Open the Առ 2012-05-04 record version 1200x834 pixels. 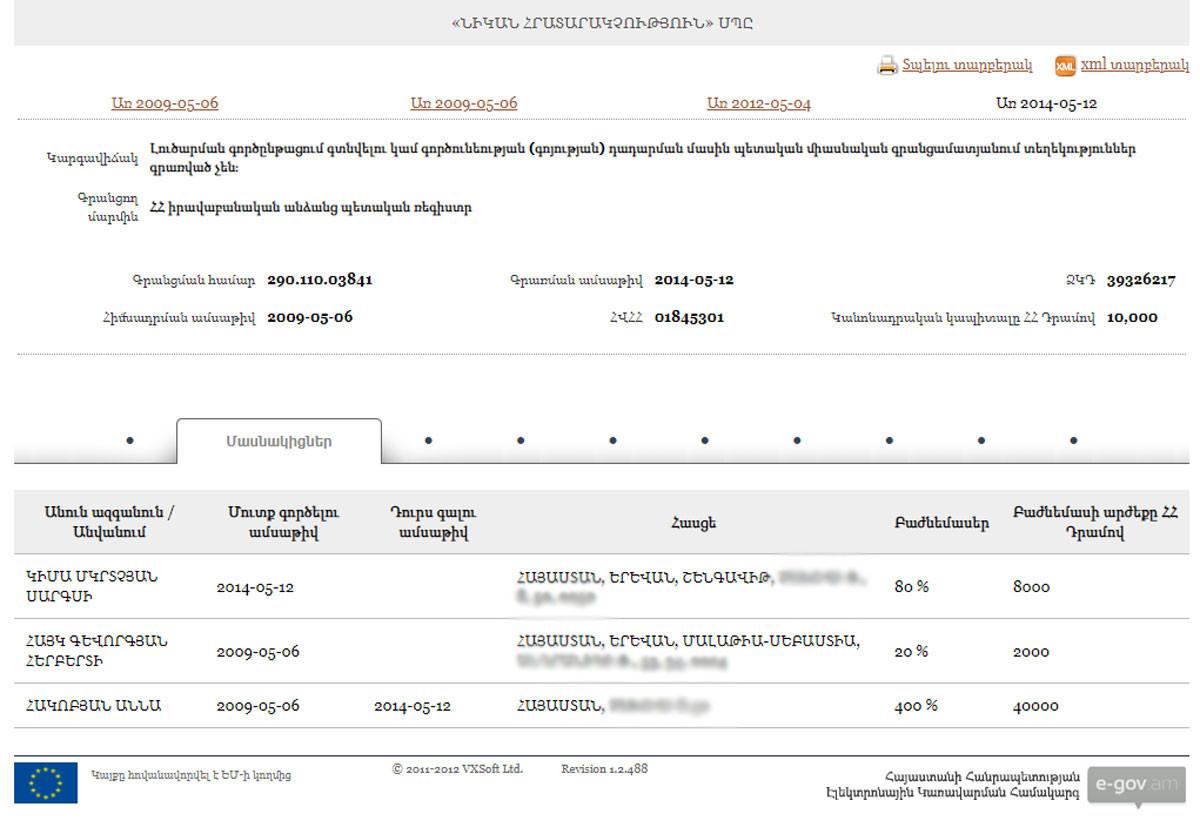coord(758,103)
